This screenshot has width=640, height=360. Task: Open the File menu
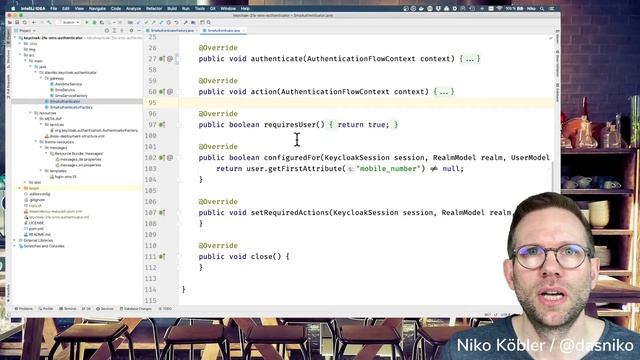click(x=53, y=8)
